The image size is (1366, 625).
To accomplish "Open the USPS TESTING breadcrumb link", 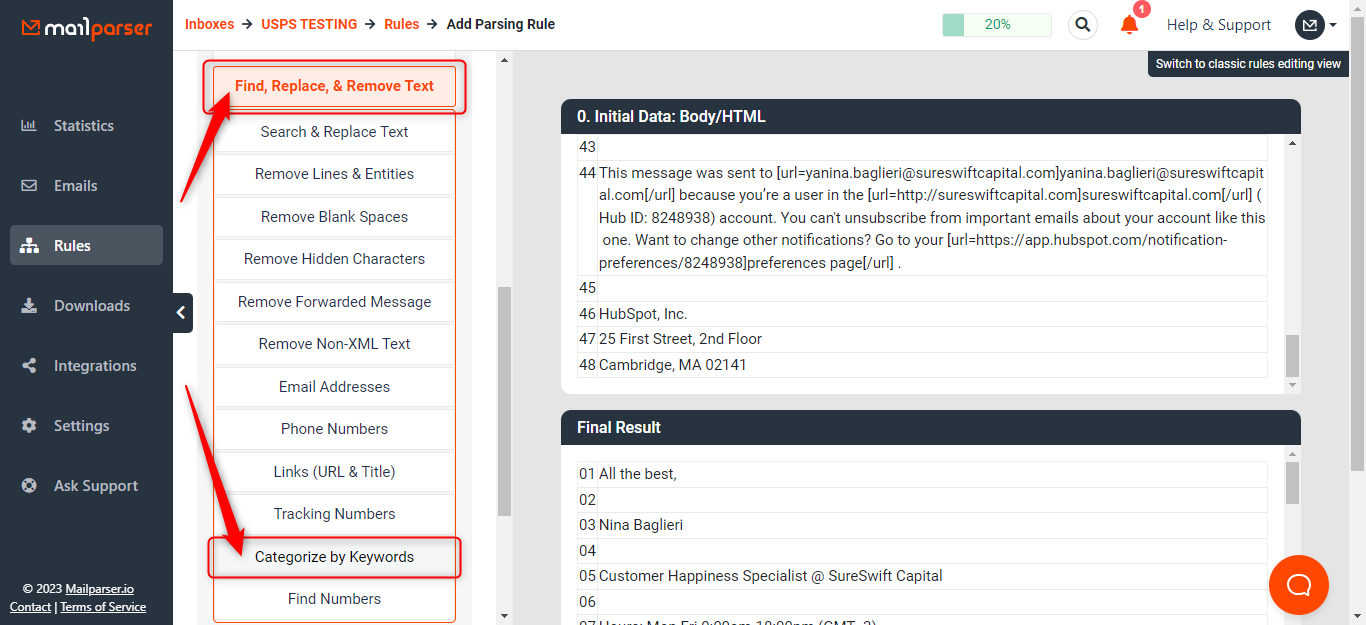I will 309,24.
